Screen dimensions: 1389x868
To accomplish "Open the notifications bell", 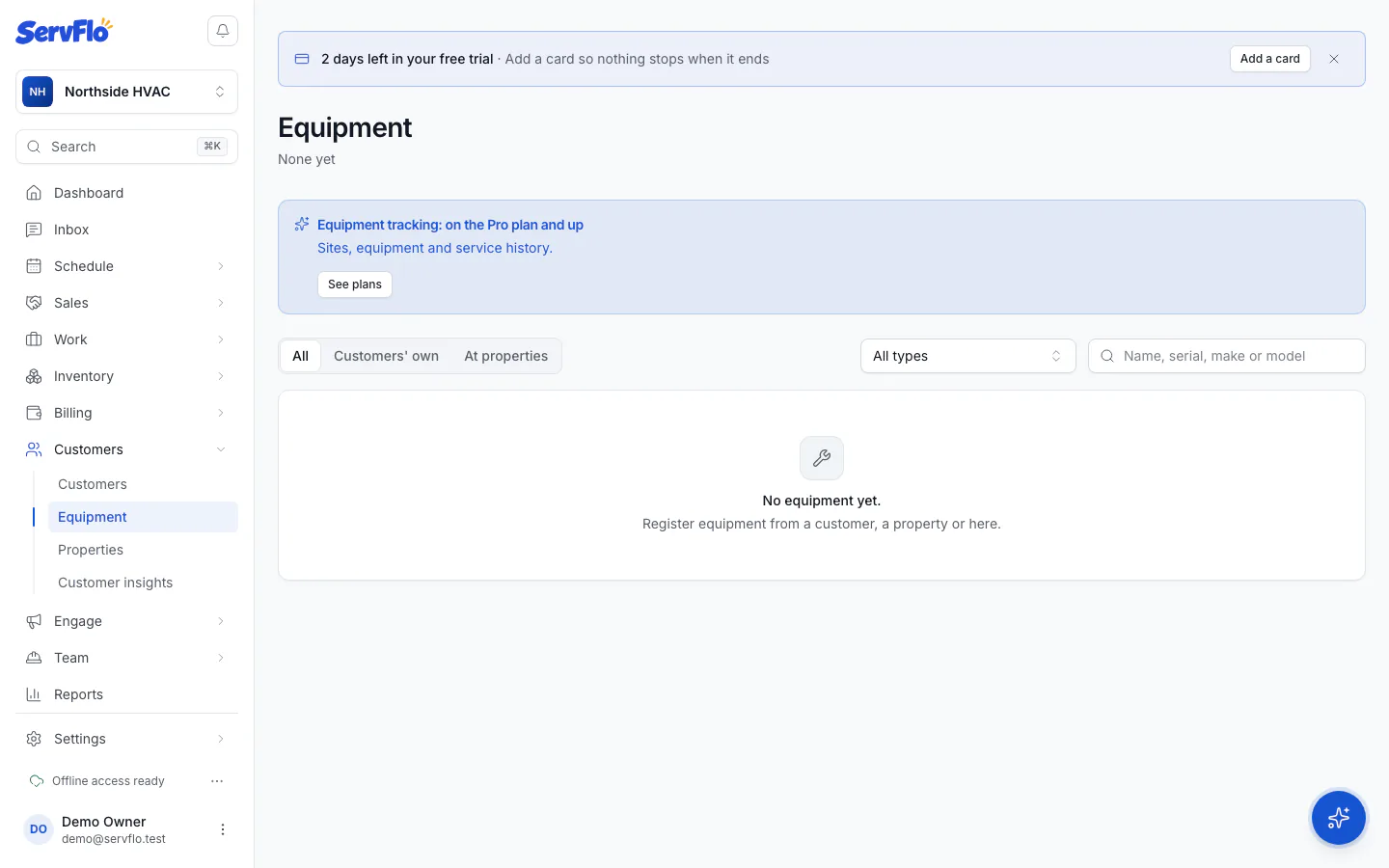I will pos(223,31).
